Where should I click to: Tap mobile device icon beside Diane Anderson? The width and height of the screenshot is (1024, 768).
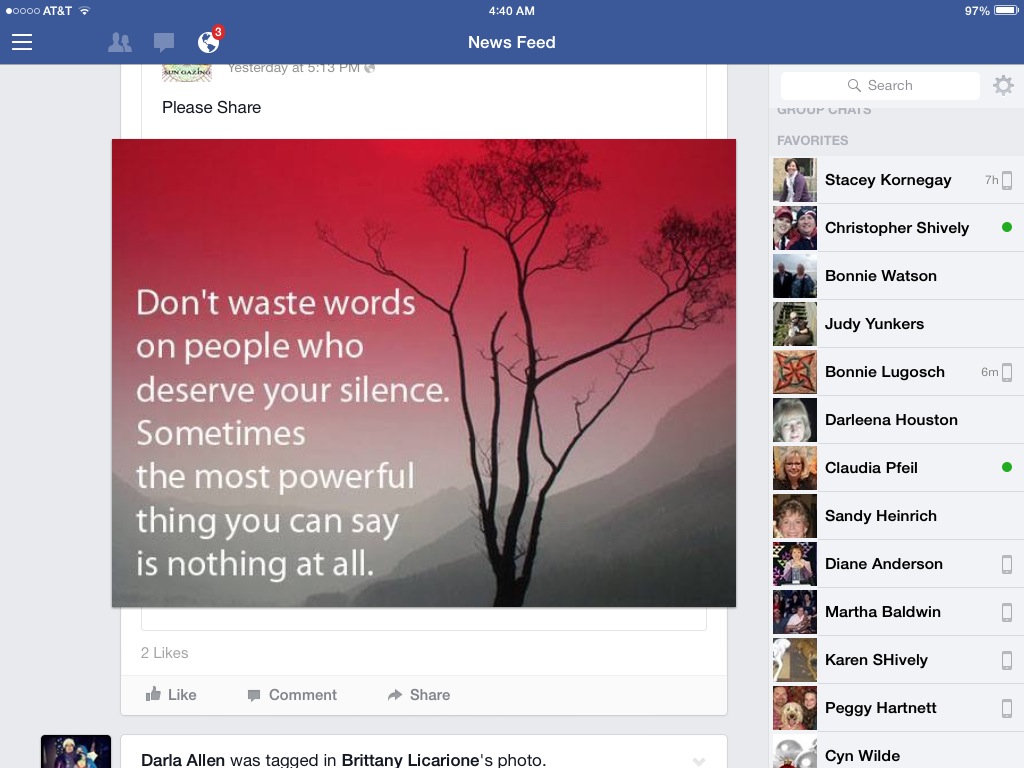[x=1007, y=564]
